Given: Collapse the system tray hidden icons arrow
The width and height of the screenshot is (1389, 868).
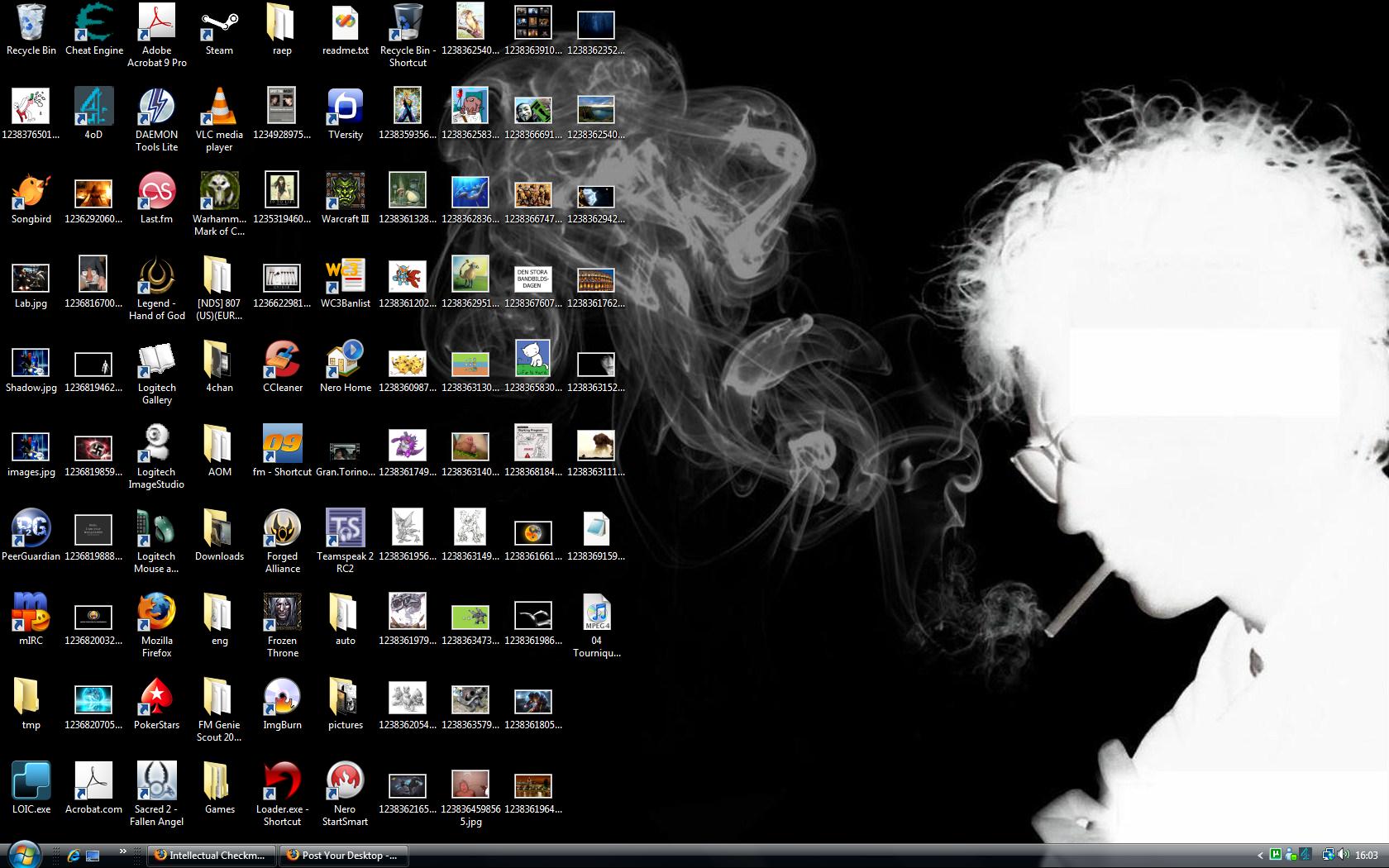Looking at the screenshot, I should click(1260, 856).
